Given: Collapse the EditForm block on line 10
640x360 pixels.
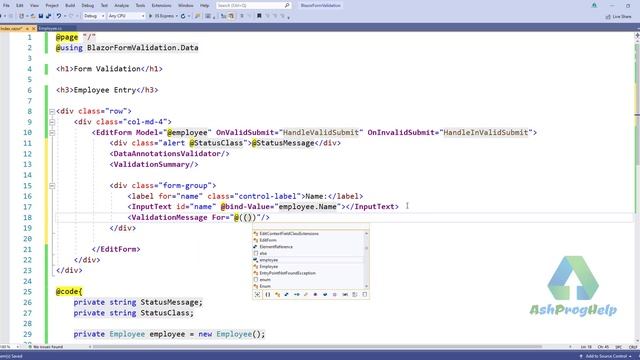Looking at the screenshot, I should coord(52,133).
